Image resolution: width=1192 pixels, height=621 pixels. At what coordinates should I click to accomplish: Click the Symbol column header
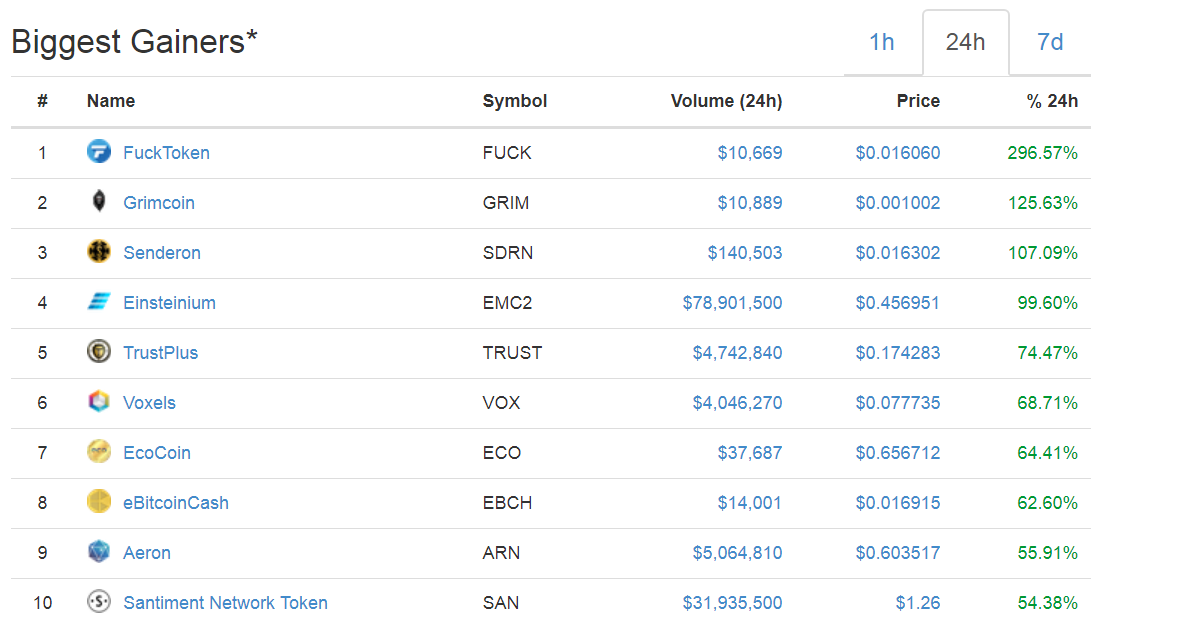click(x=515, y=101)
